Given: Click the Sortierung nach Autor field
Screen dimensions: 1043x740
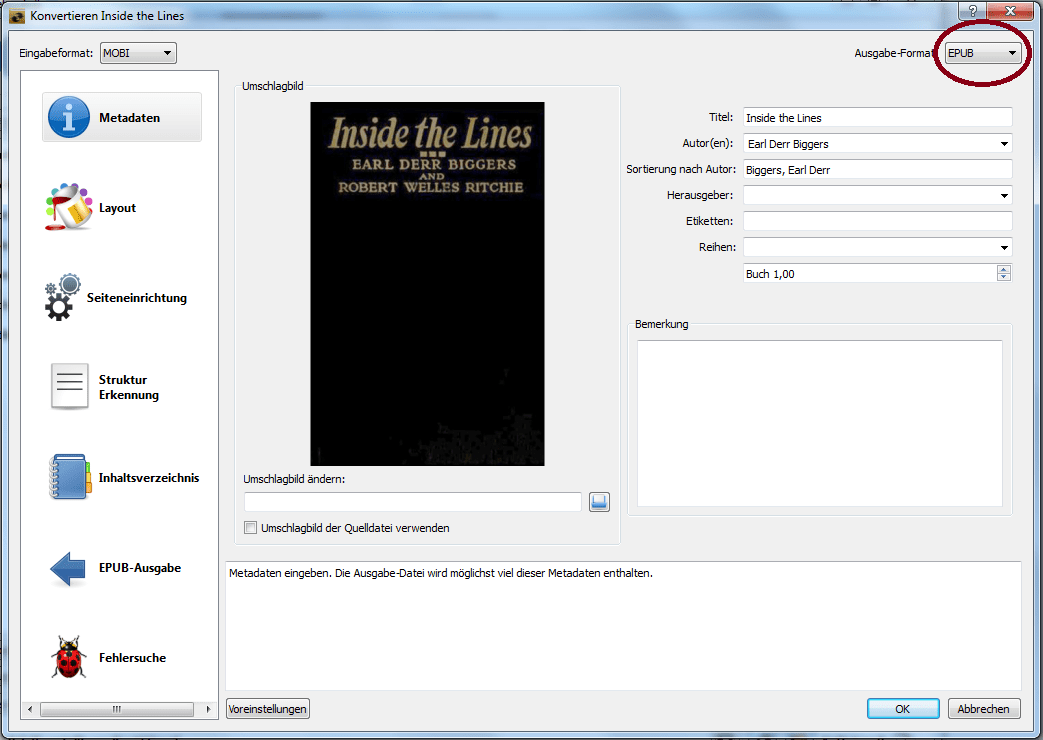Looking at the screenshot, I should pos(877,170).
